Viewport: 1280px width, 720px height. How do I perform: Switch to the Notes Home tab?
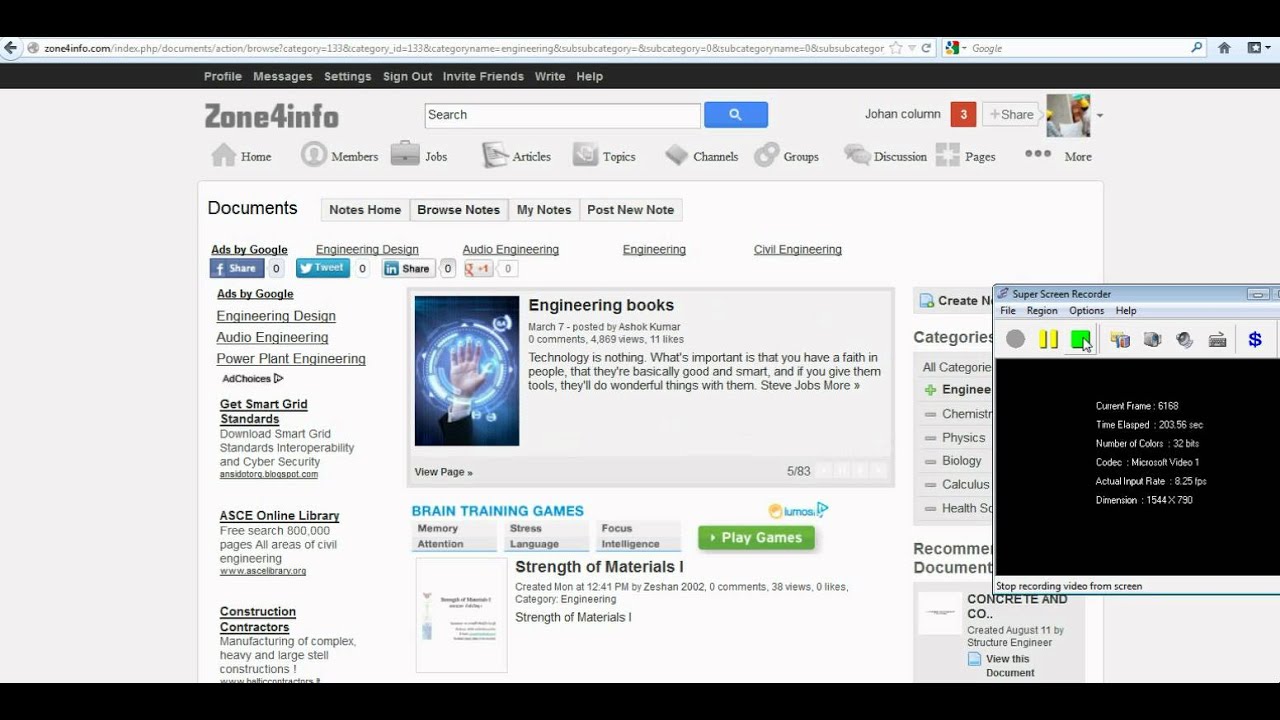click(365, 210)
